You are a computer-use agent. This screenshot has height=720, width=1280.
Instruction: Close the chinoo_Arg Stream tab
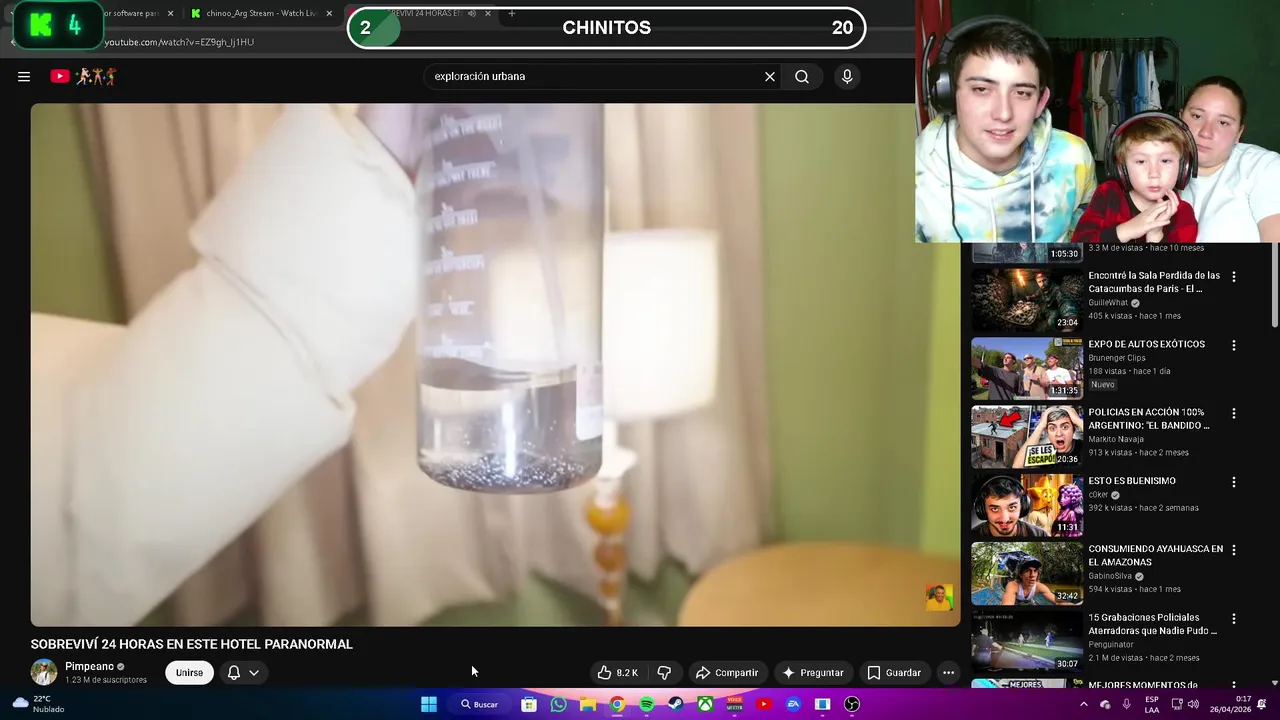tap(329, 13)
